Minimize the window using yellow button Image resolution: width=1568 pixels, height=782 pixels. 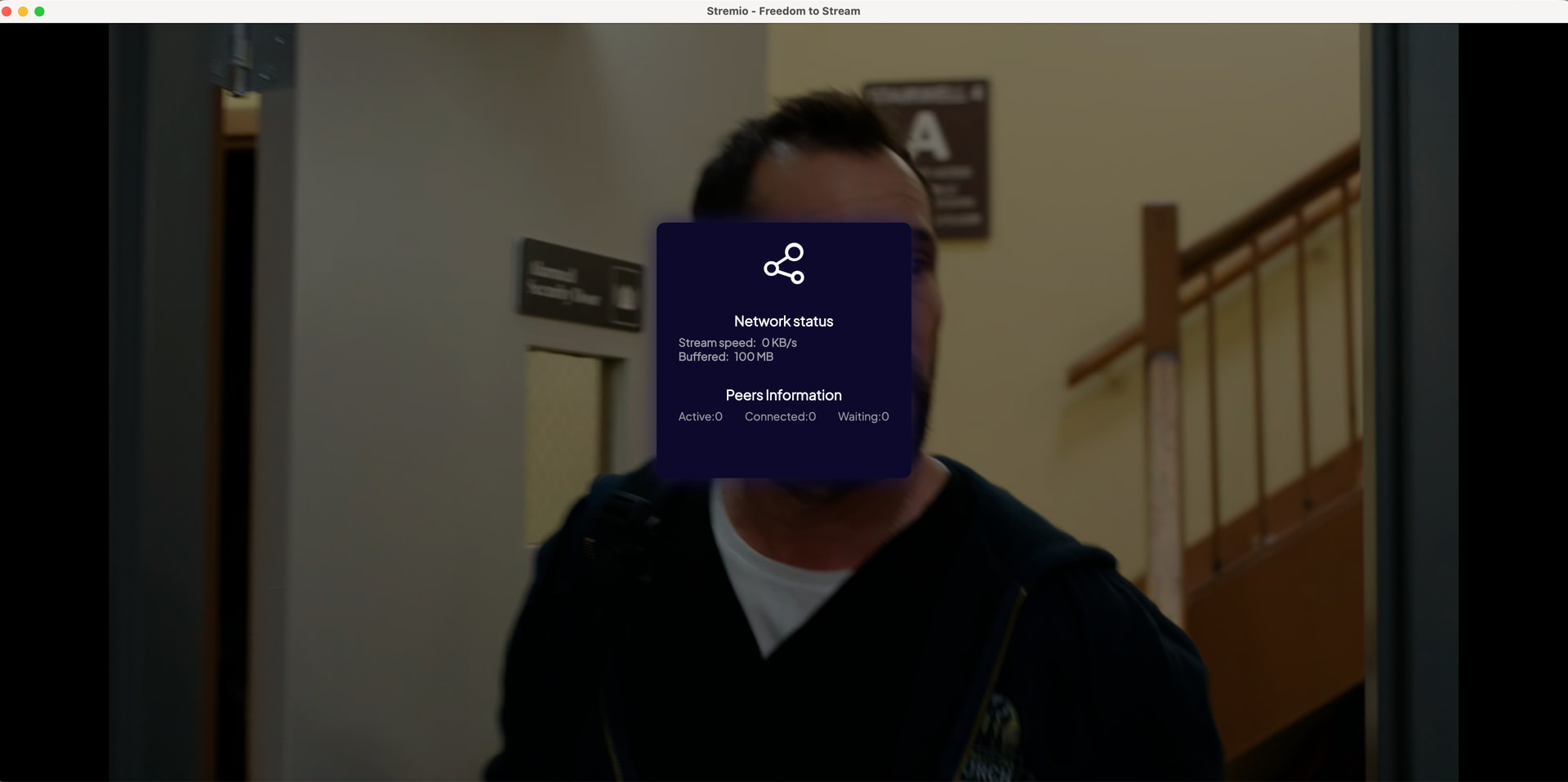pos(23,11)
